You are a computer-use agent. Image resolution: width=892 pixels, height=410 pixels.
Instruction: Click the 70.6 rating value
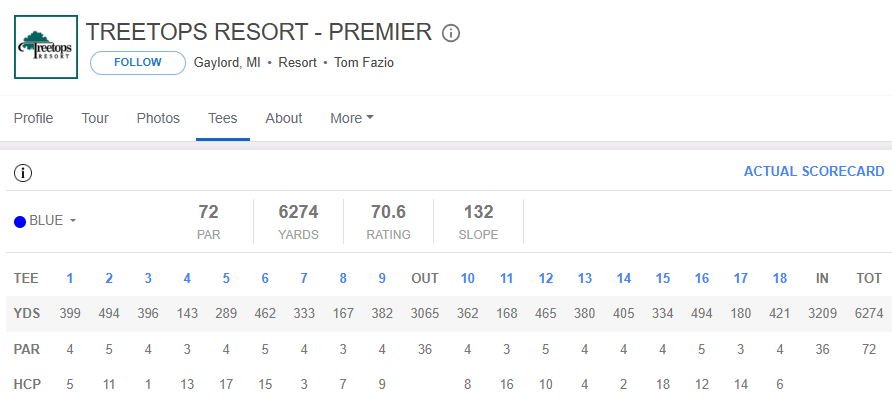[389, 212]
